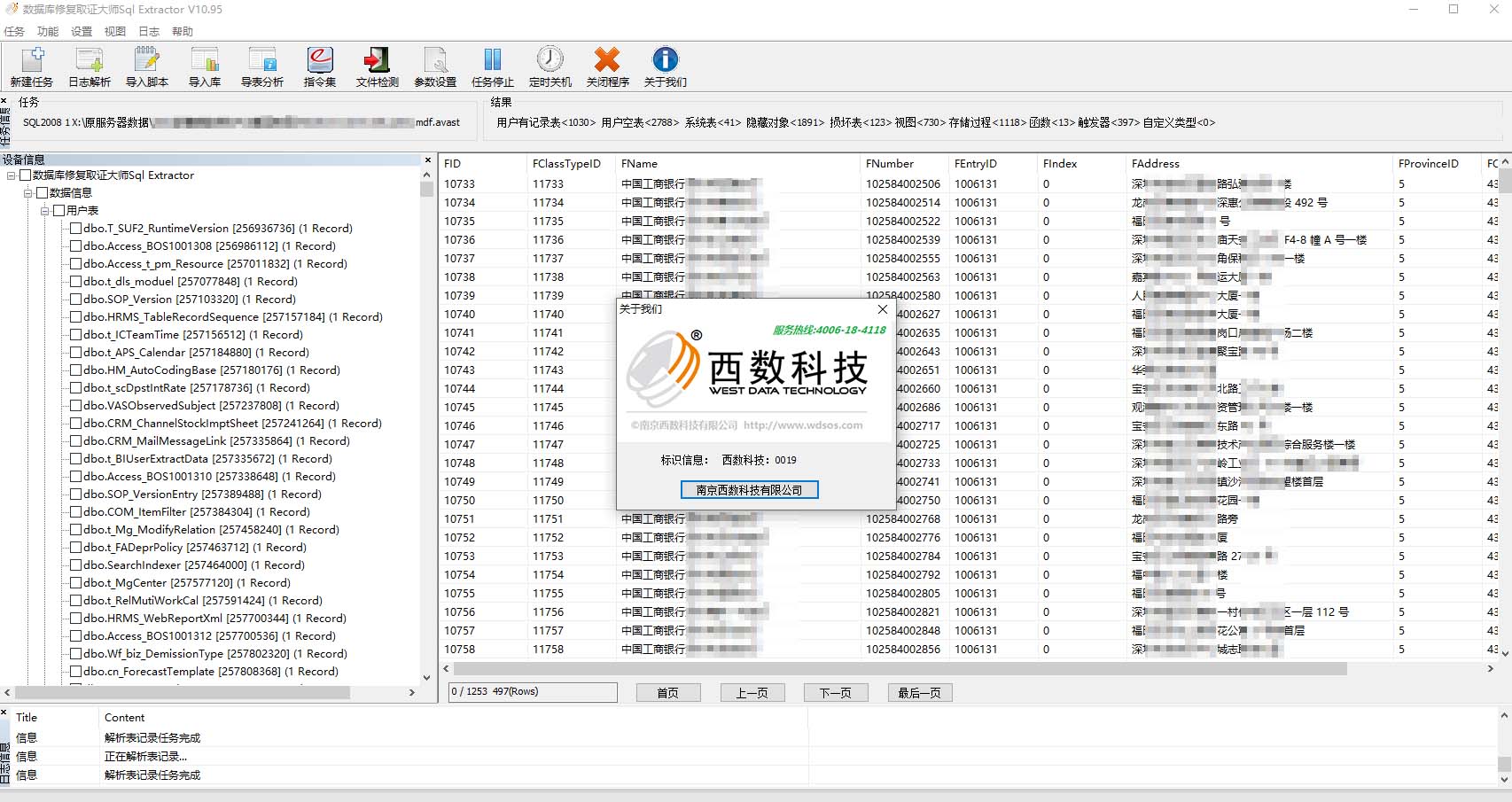This screenshot has width=1512, height=802.
Task: Select FID cell 10758
Action: (x=460, y=650)
